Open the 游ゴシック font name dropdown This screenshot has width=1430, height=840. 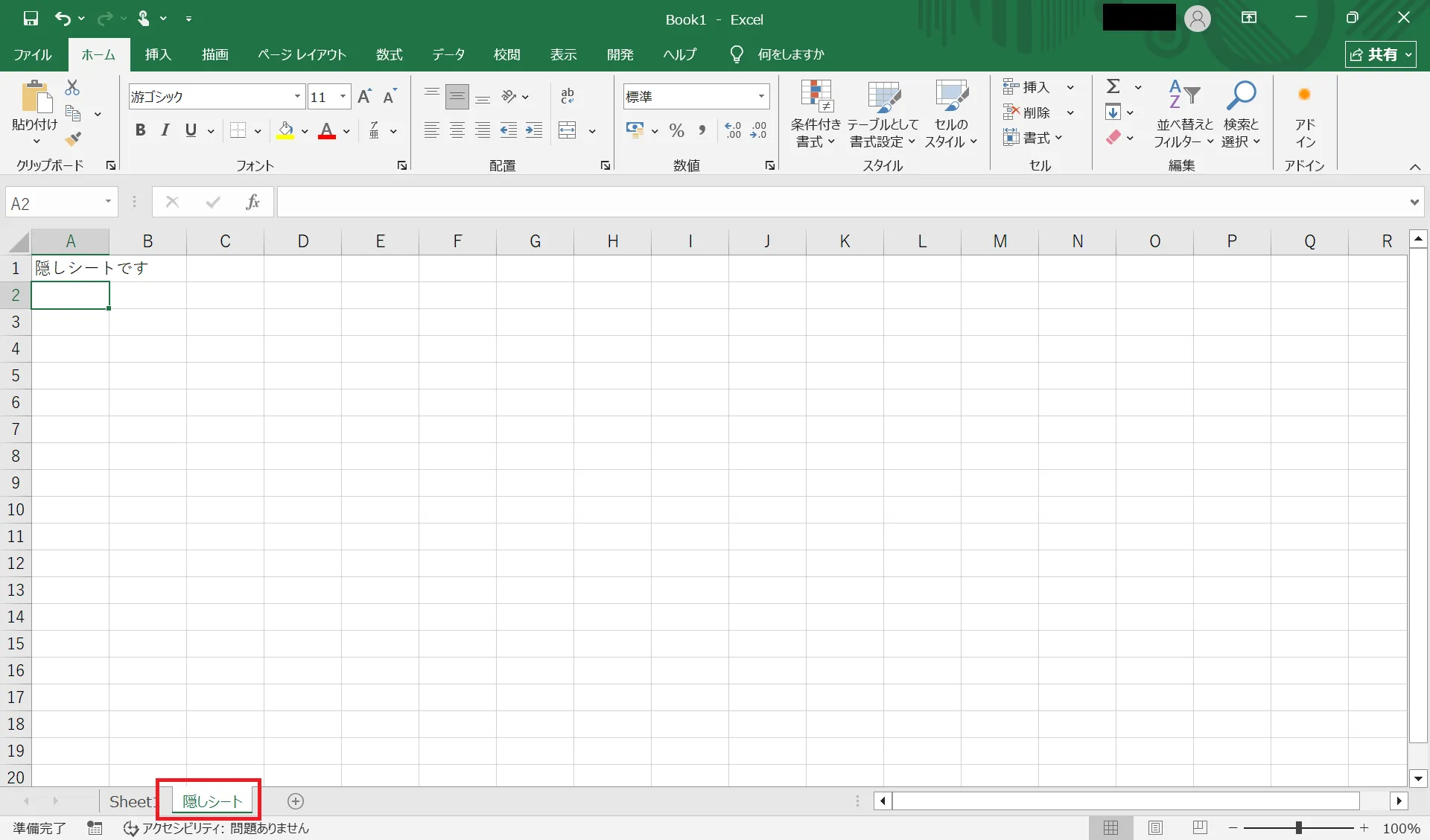click(x=297, y=97)
